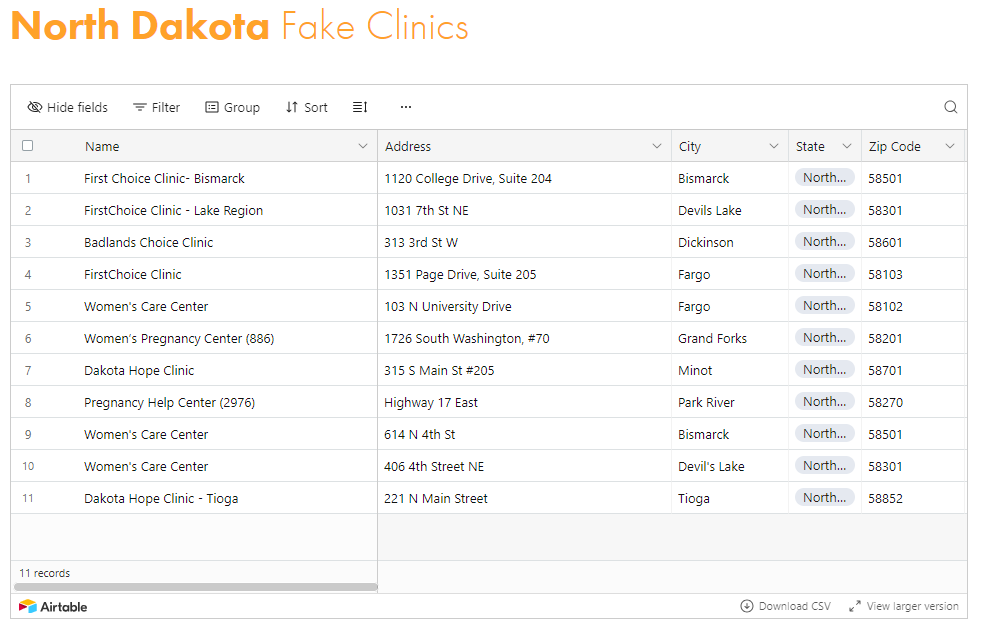This screenshot has width=985, height=626.
Task: Click the search magnifier icon
Action: [x=950, y=107]
